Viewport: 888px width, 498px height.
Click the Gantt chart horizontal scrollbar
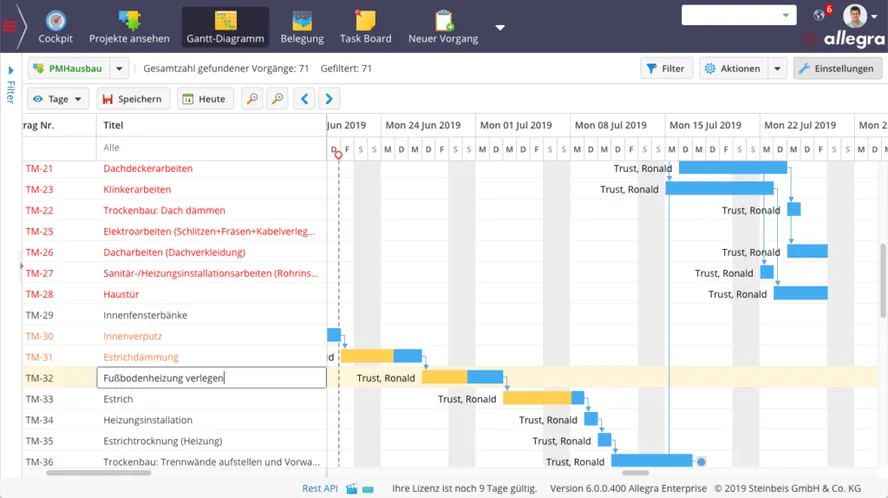click(x=635, y=473)
